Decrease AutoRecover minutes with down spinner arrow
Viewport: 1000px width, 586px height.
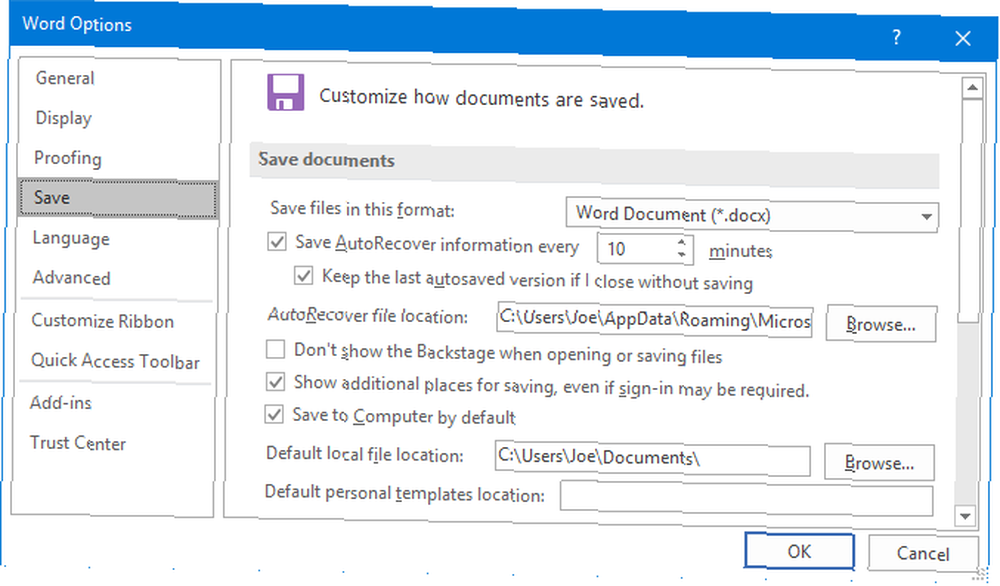[x=682, y=254]
